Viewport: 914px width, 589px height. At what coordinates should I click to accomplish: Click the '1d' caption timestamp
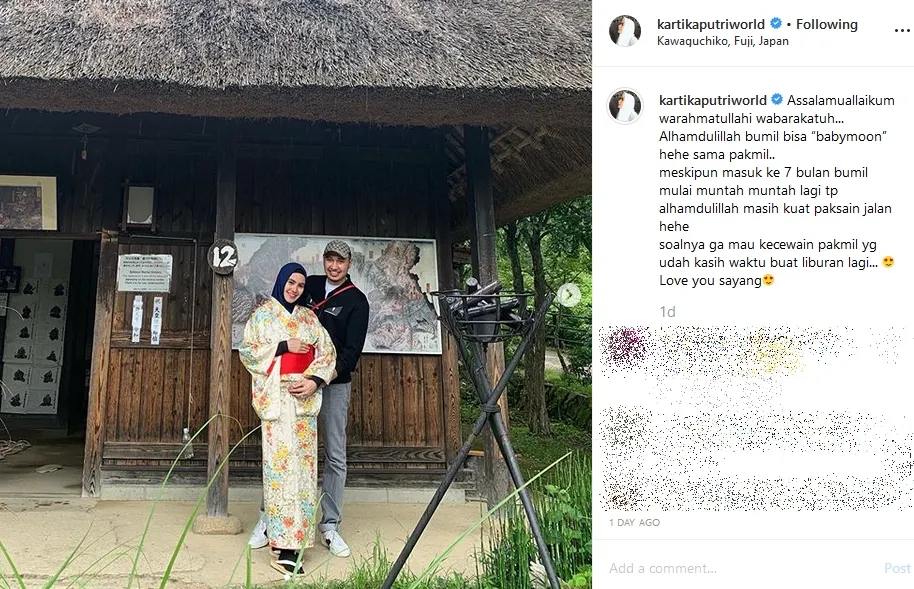coord(667,312)
